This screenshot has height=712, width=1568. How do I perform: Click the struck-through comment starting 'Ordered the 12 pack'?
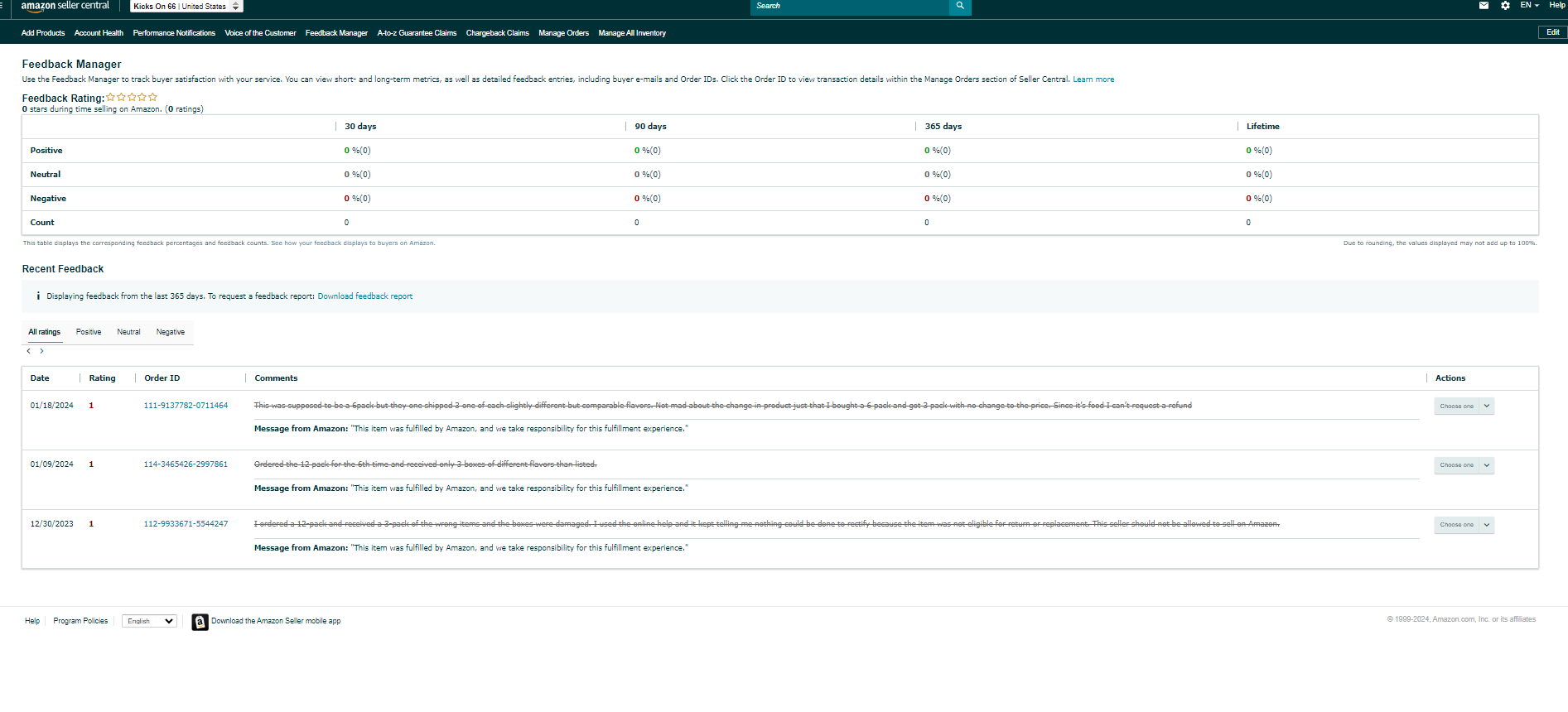[x=425, y=464]
